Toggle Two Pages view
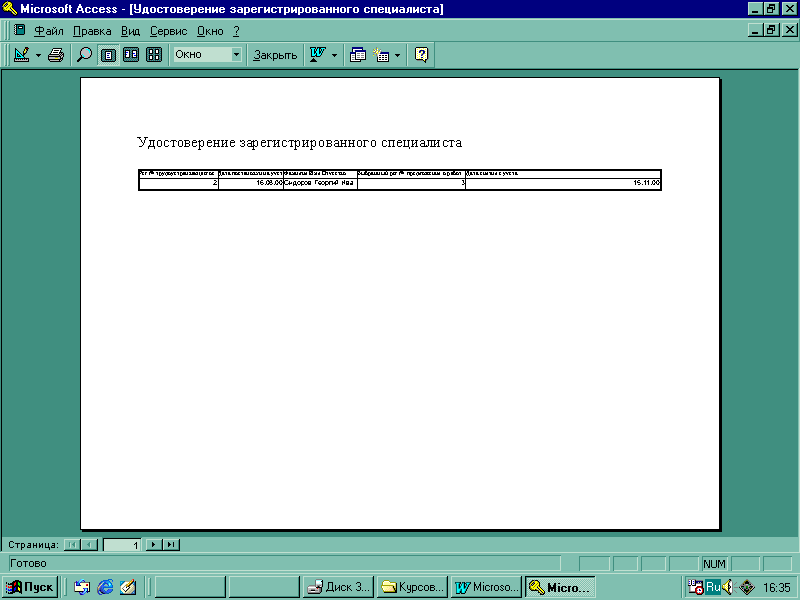This screenshot has height=600, width=800. (131, 55)
